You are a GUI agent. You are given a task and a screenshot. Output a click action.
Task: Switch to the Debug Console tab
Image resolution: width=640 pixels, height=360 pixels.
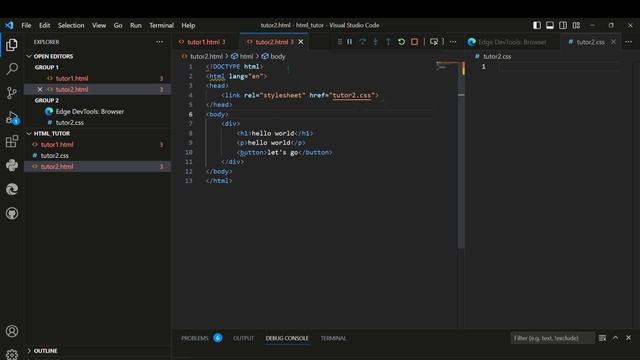click(x=287, y=338)
